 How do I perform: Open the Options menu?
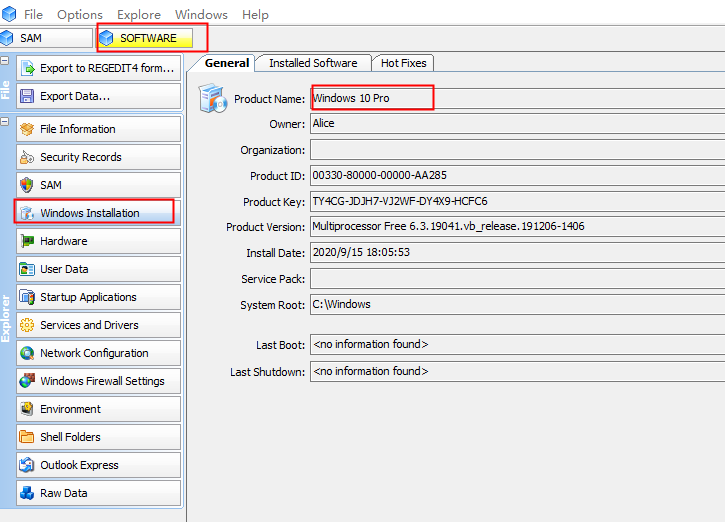80,15
